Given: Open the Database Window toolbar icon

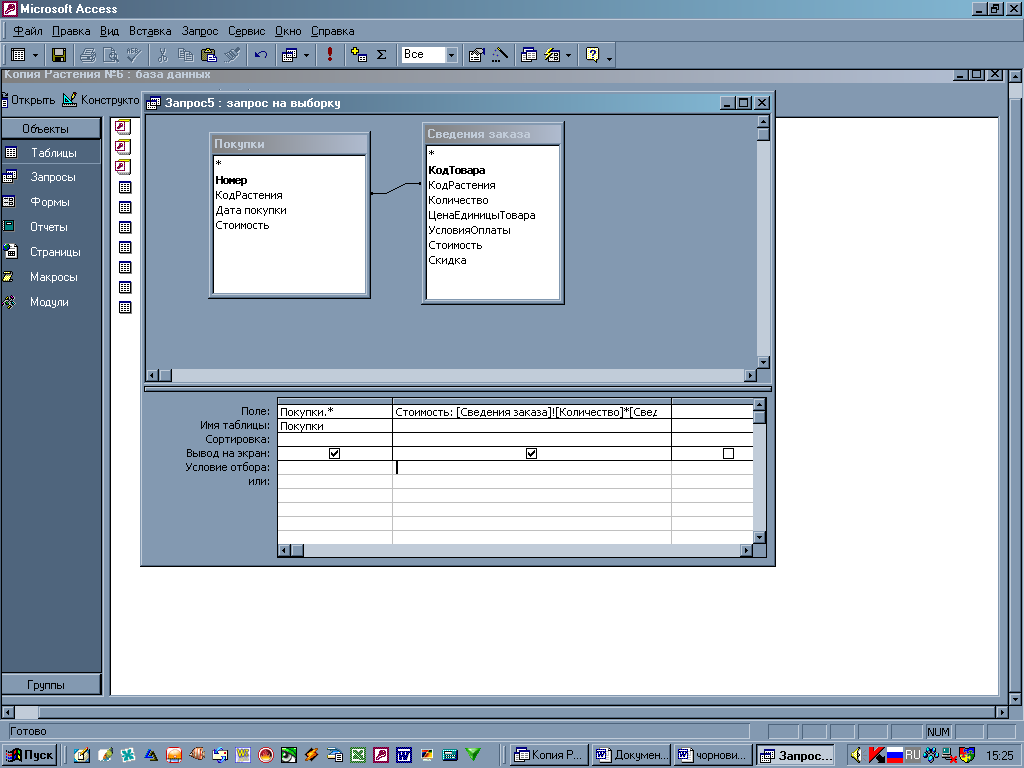Looking at the screenshot, I should pos(529,55).
